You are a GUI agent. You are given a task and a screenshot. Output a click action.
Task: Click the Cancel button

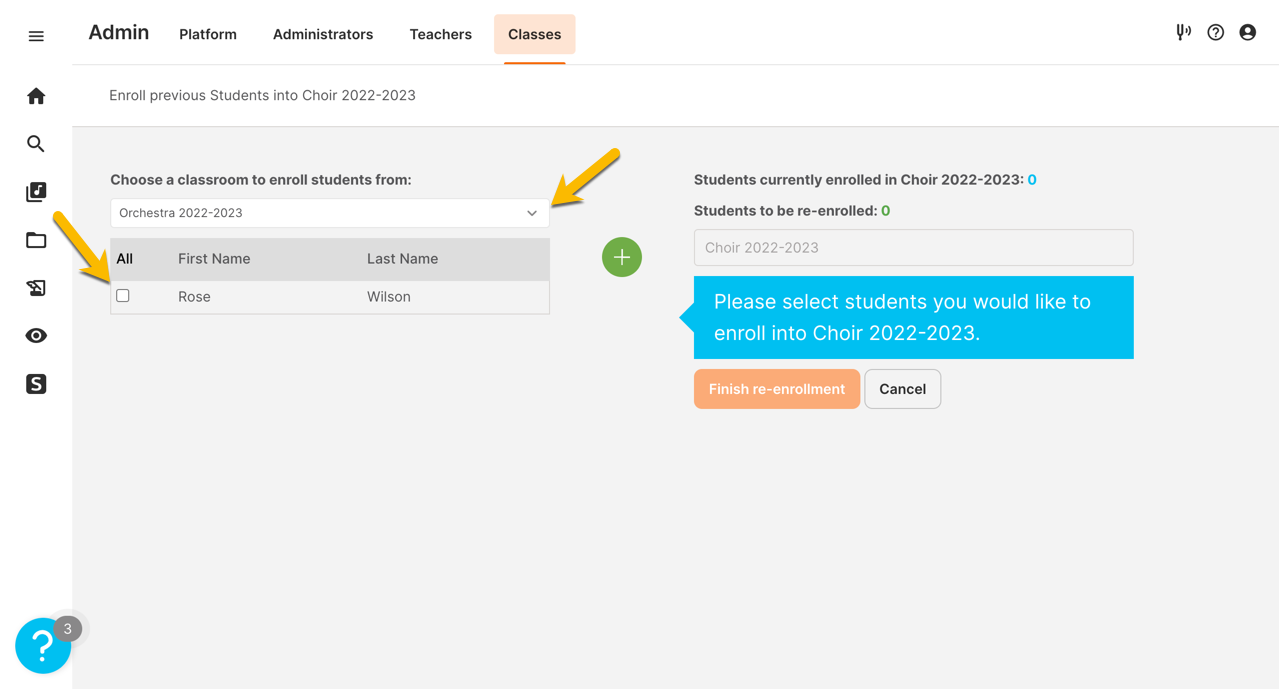point(902,389)
